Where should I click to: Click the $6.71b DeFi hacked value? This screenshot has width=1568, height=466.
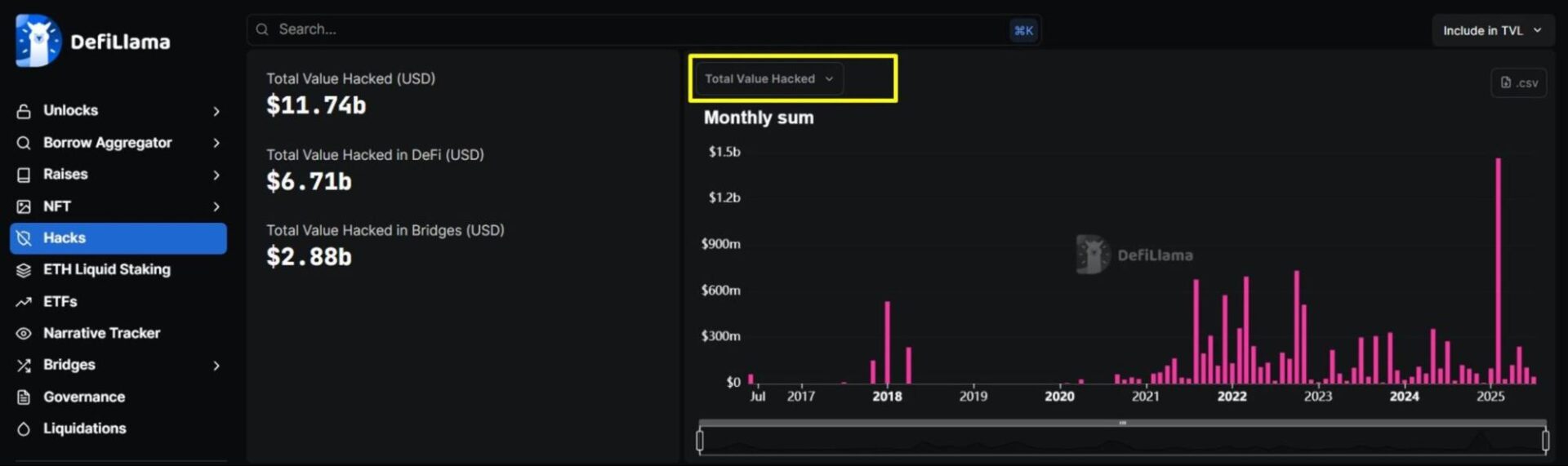(x=309, y=181)
